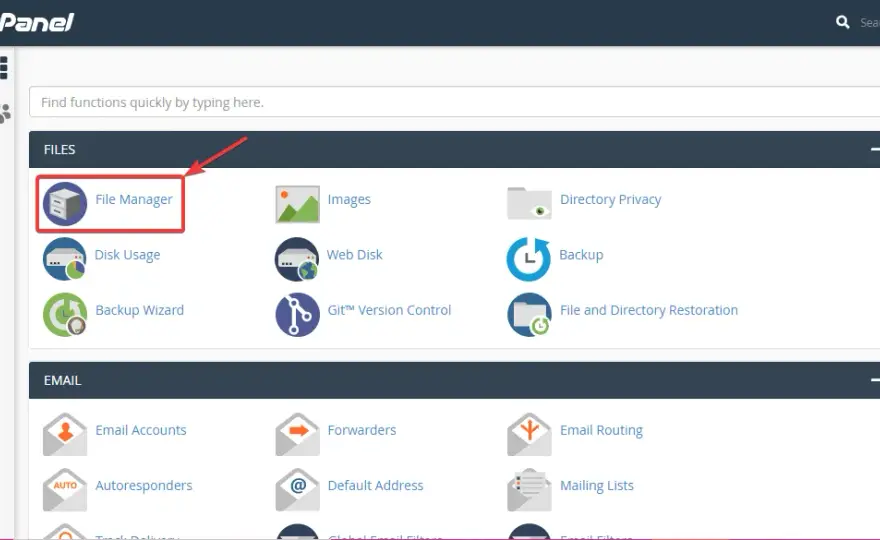Click the Git Version Control link
This screenshot has height=540, width=880.
(389, 310)
